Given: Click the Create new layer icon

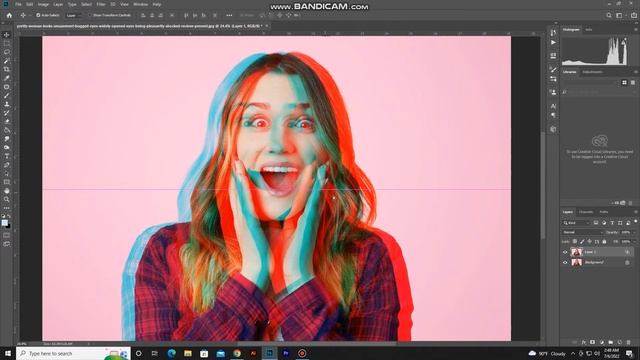Looking at the screenshot, I should [x=619, y=342].
